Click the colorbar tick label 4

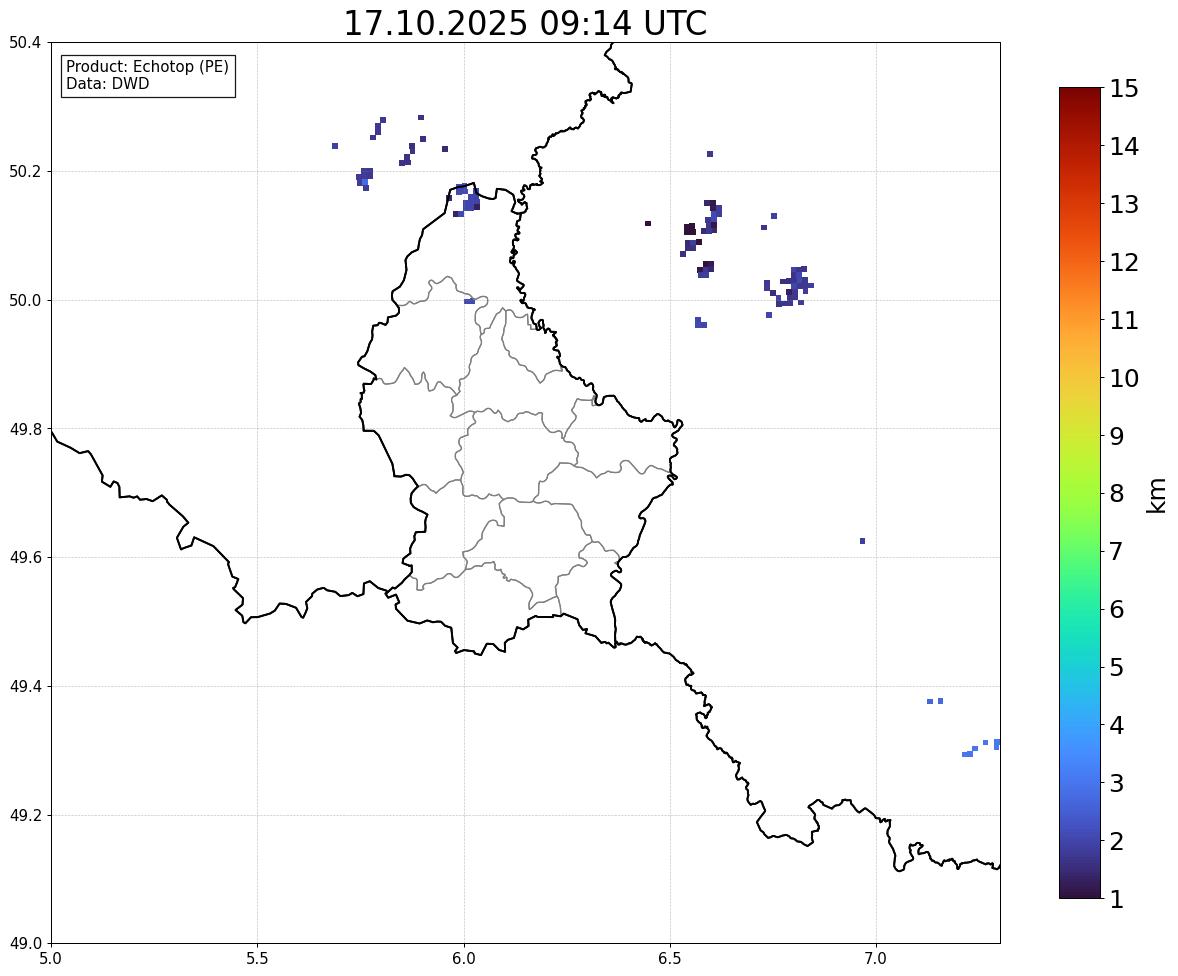[1117, 725]
